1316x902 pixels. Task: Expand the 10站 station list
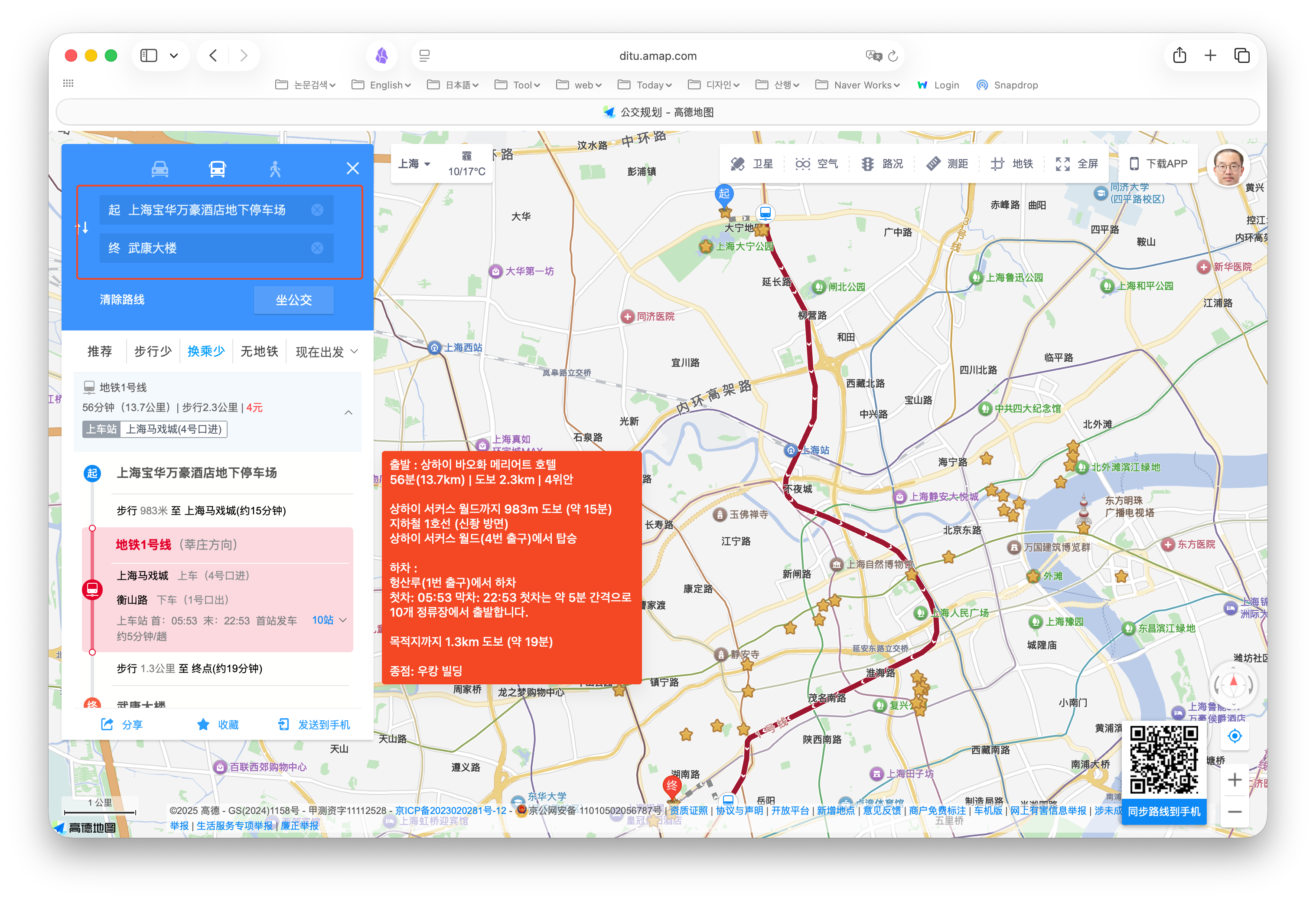click(x=329, y=621)
